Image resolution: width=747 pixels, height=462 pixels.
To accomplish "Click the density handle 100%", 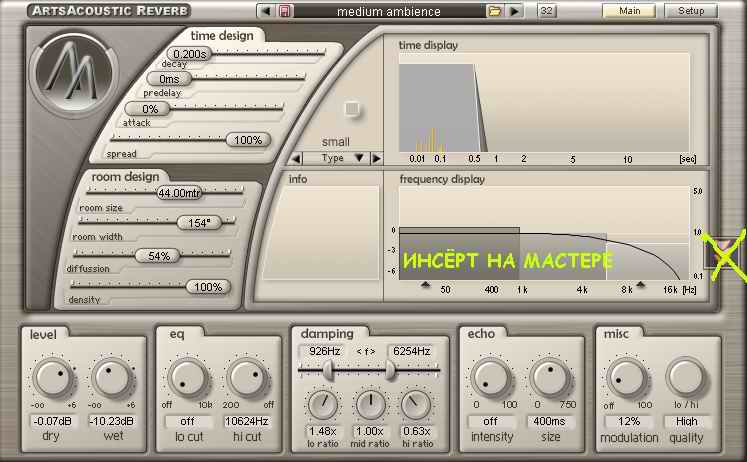I will pos(208,287).
